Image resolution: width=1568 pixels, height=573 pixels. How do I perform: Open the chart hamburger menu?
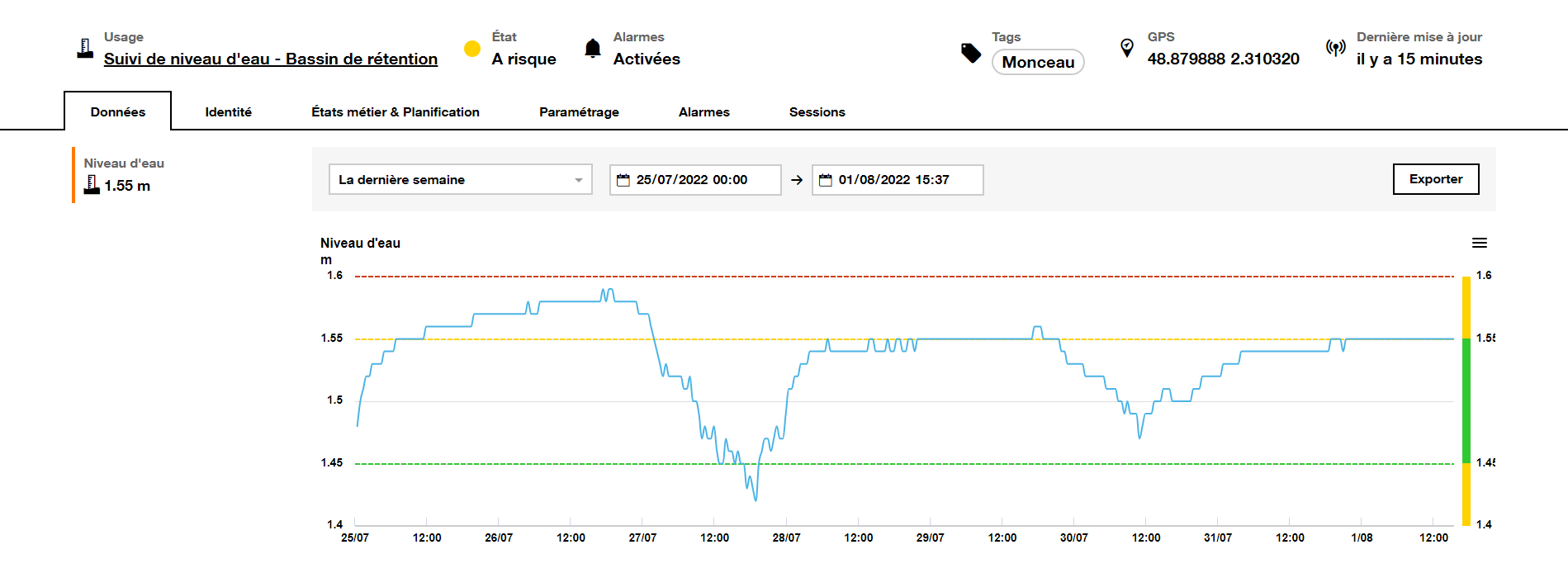point(1479,243)
